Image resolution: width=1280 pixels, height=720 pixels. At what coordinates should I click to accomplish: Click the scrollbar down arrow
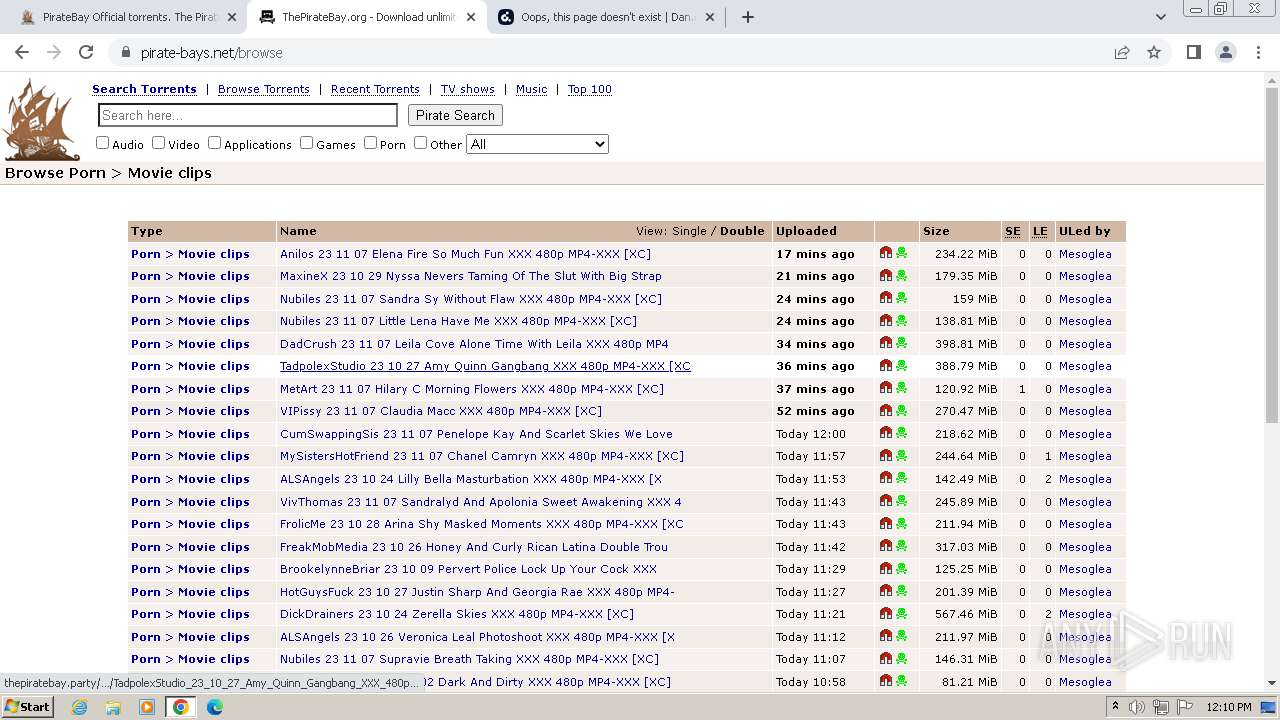coord(1272,683)
